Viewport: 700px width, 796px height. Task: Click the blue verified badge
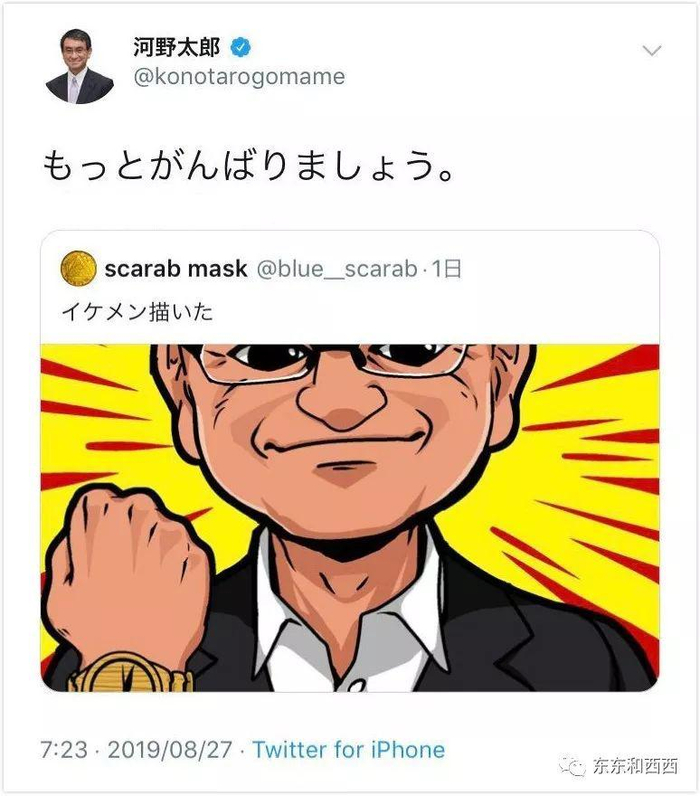241,47
